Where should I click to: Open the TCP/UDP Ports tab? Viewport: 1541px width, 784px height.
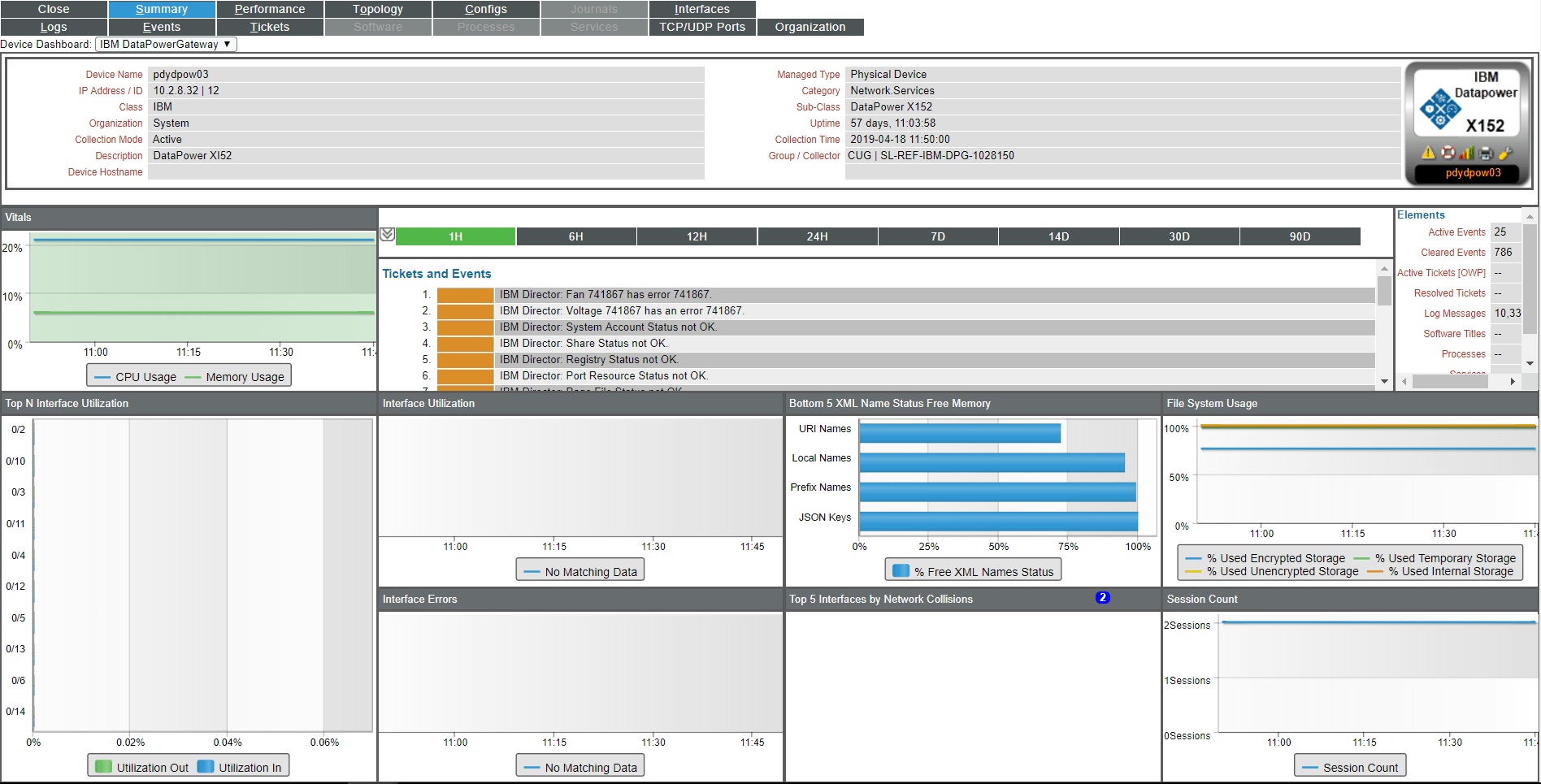(702, 27)
